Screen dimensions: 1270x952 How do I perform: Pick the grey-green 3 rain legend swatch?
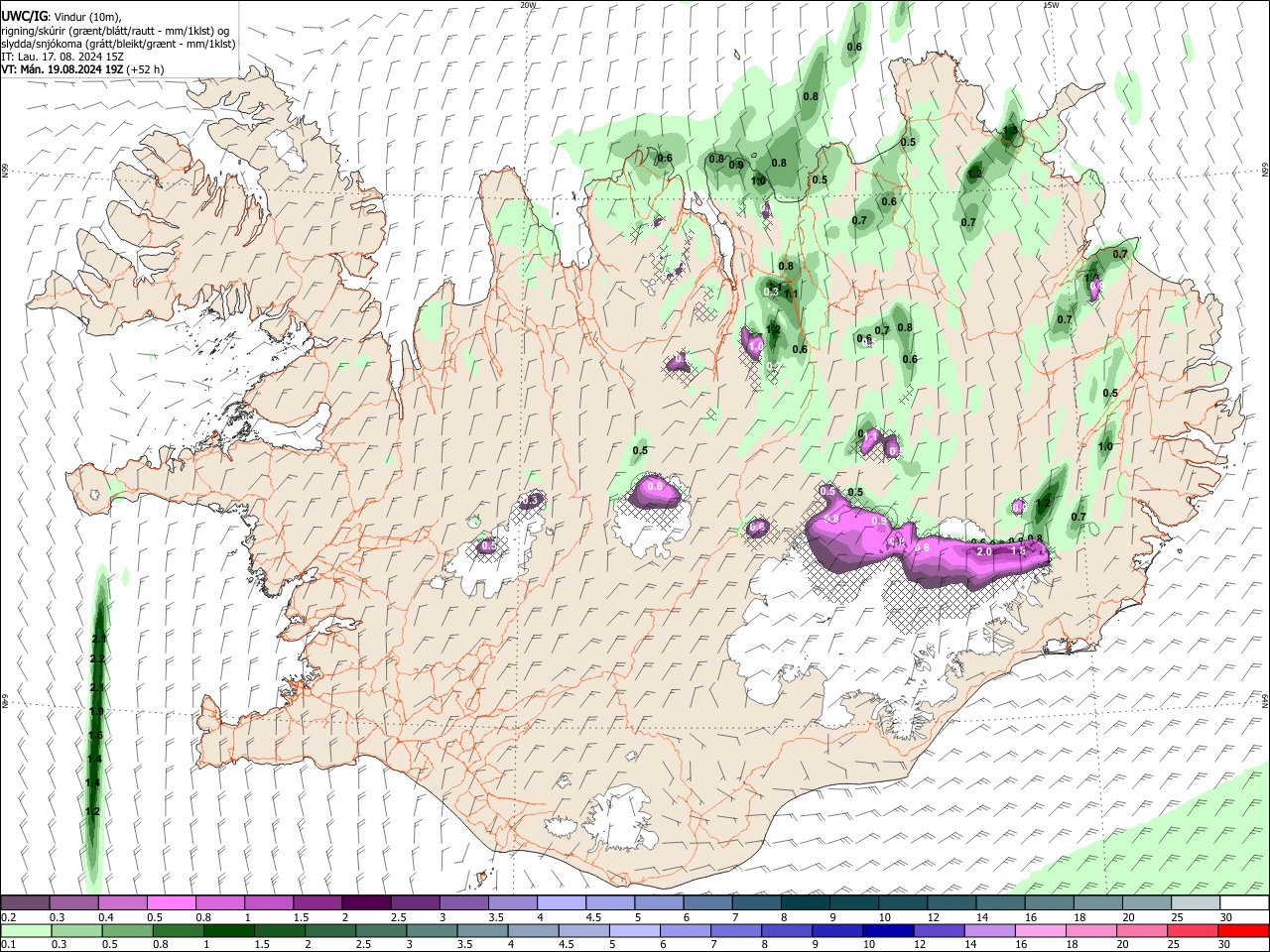(432, 930)
